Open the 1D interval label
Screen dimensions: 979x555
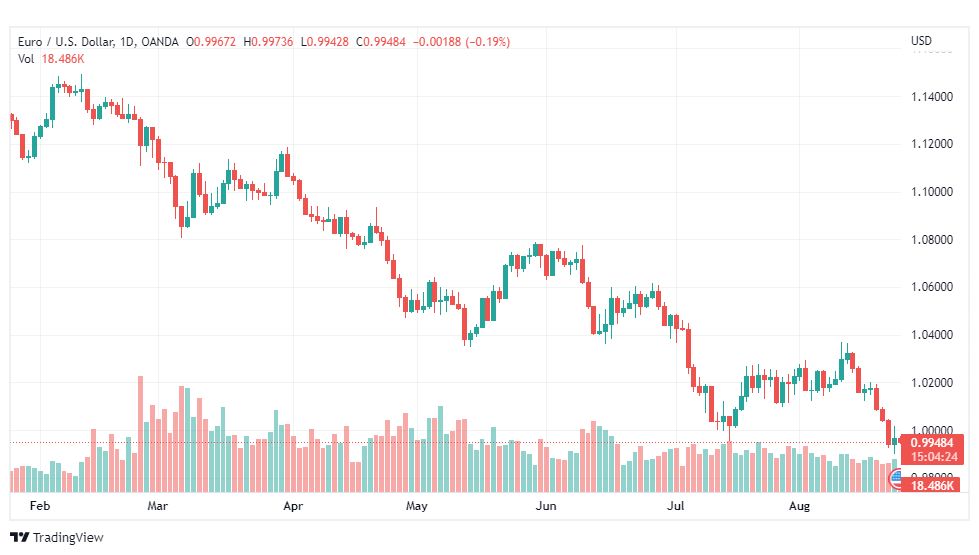click(127, 42)
